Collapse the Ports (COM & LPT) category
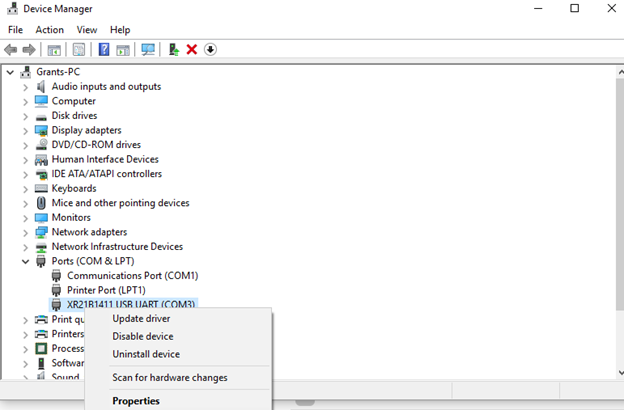624x410 pixels. point(25,262)
